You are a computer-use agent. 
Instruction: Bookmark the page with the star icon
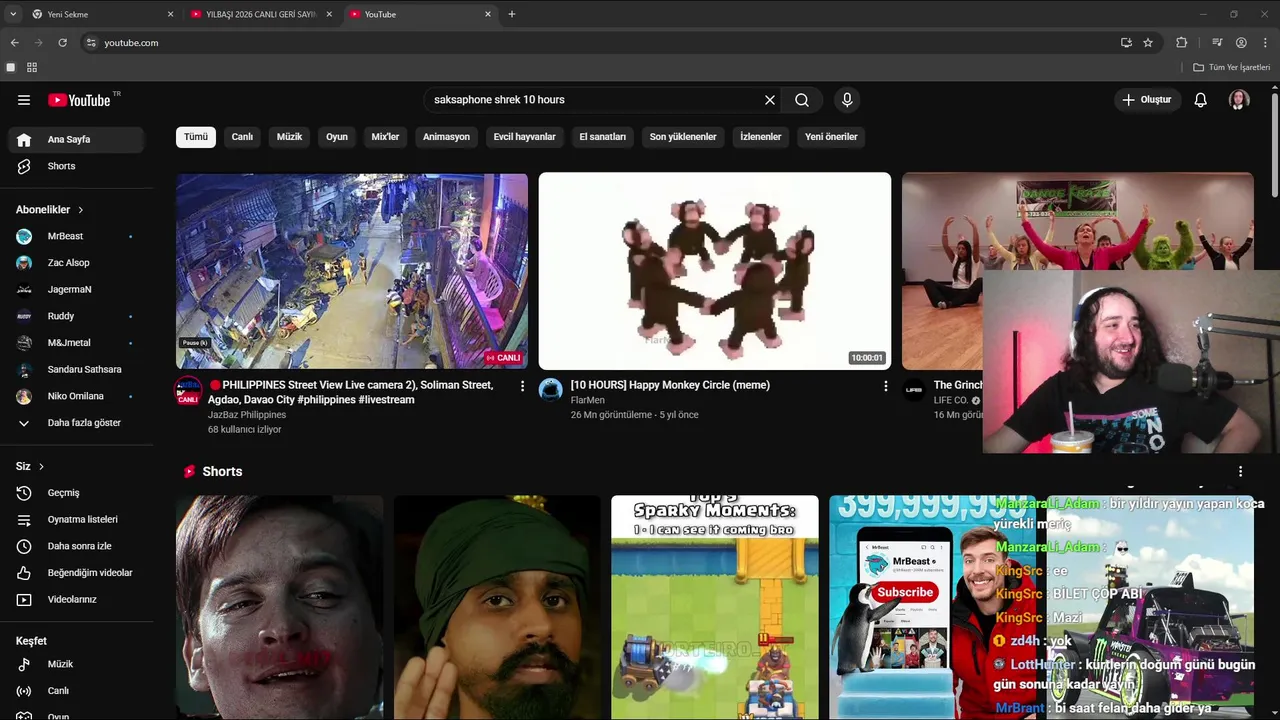click(x=1148, y=43)
